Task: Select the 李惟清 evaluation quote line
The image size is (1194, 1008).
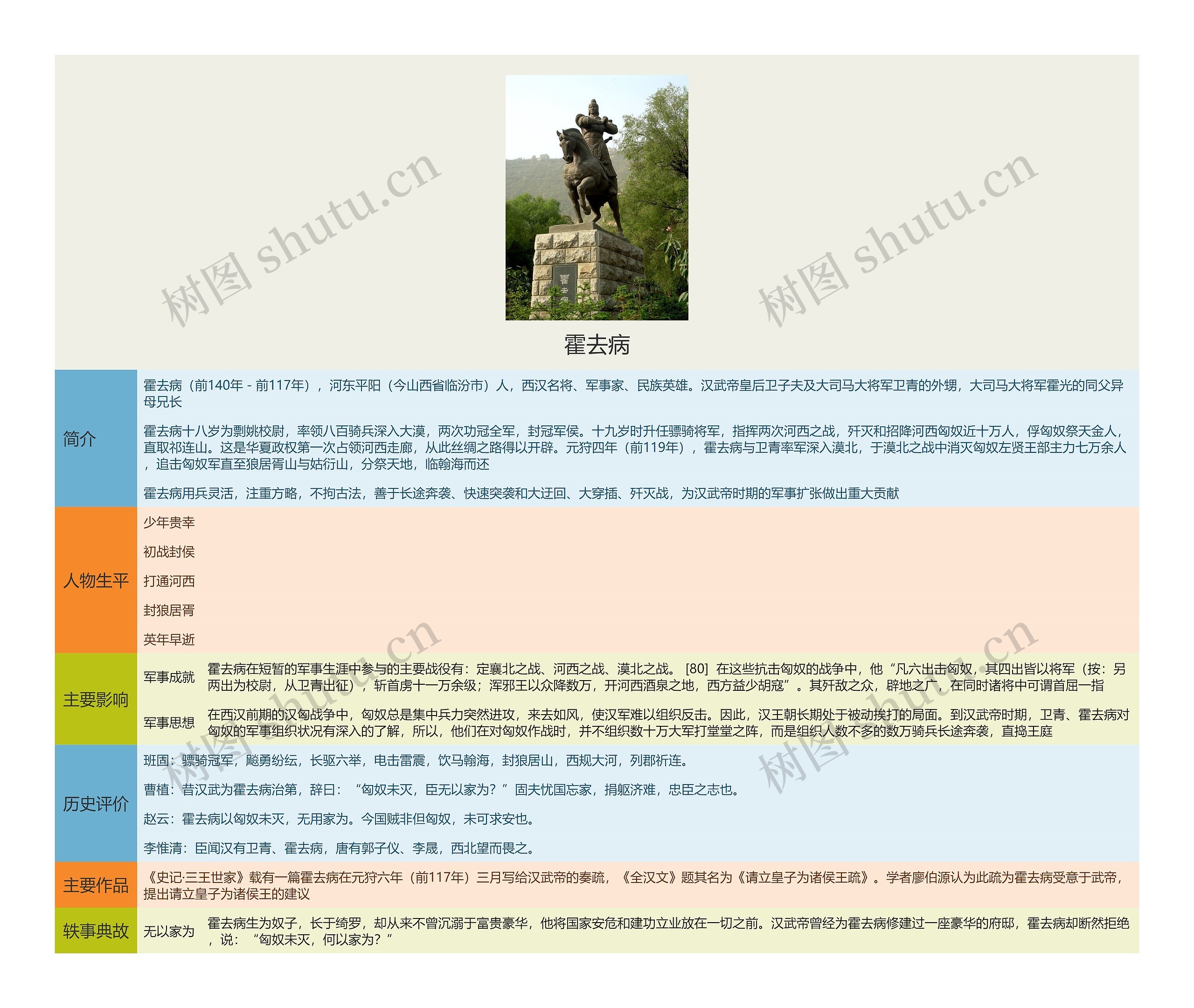Action: pyautogui.click(x=340, y=848)
